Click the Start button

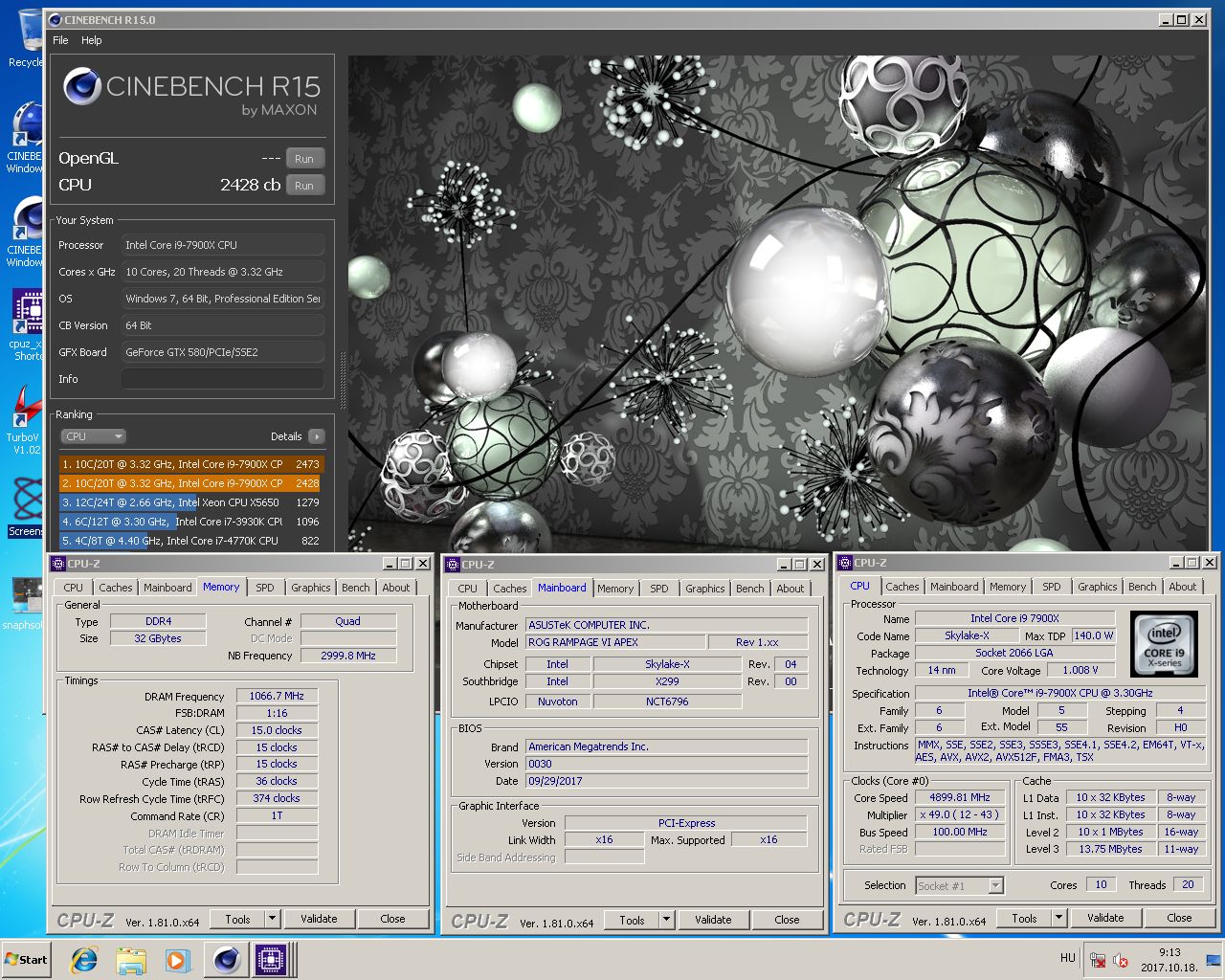(x=27, y=960)
